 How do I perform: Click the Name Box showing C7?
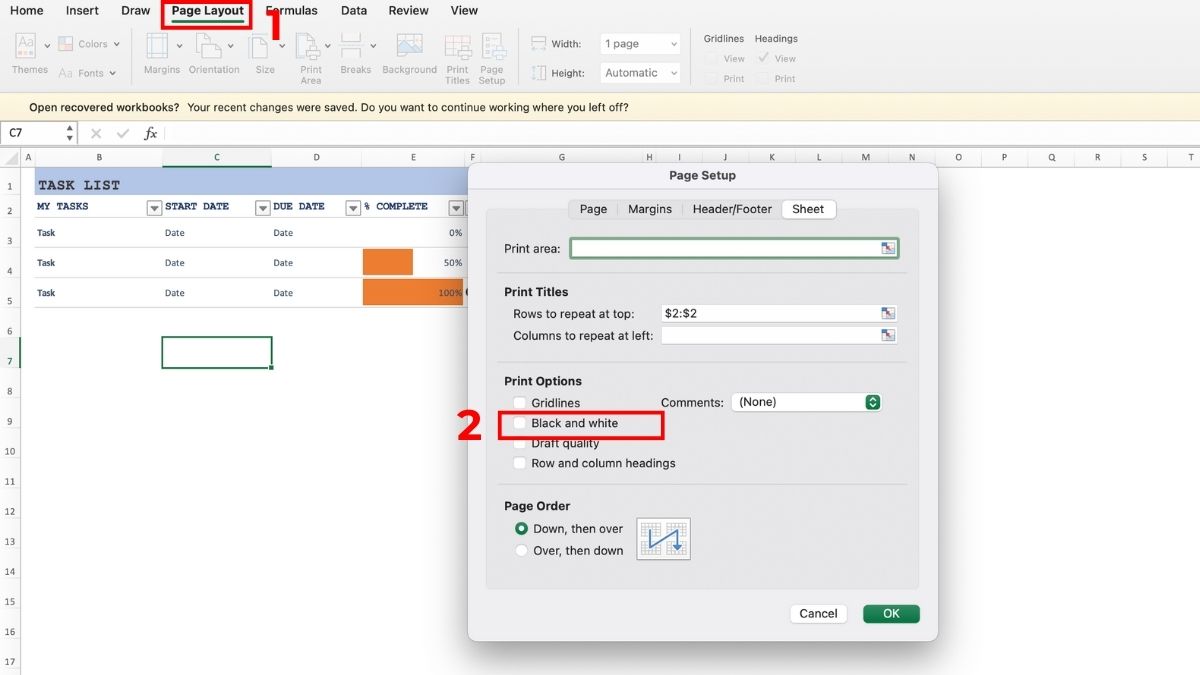tap(33, 132)
